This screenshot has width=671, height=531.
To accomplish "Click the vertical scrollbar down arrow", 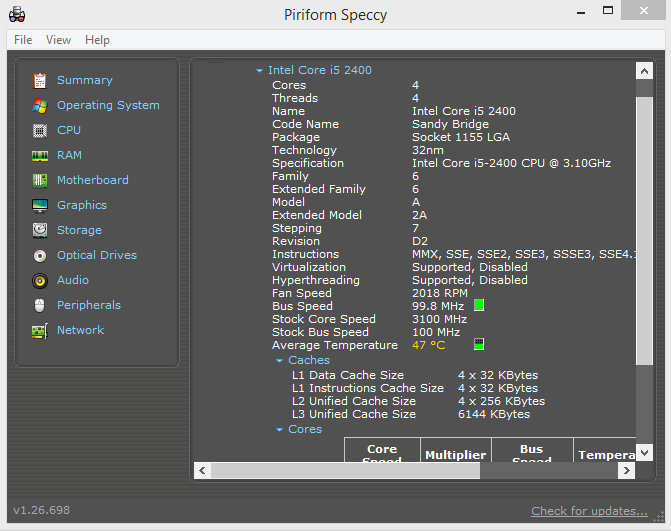I will coord(644,452).
